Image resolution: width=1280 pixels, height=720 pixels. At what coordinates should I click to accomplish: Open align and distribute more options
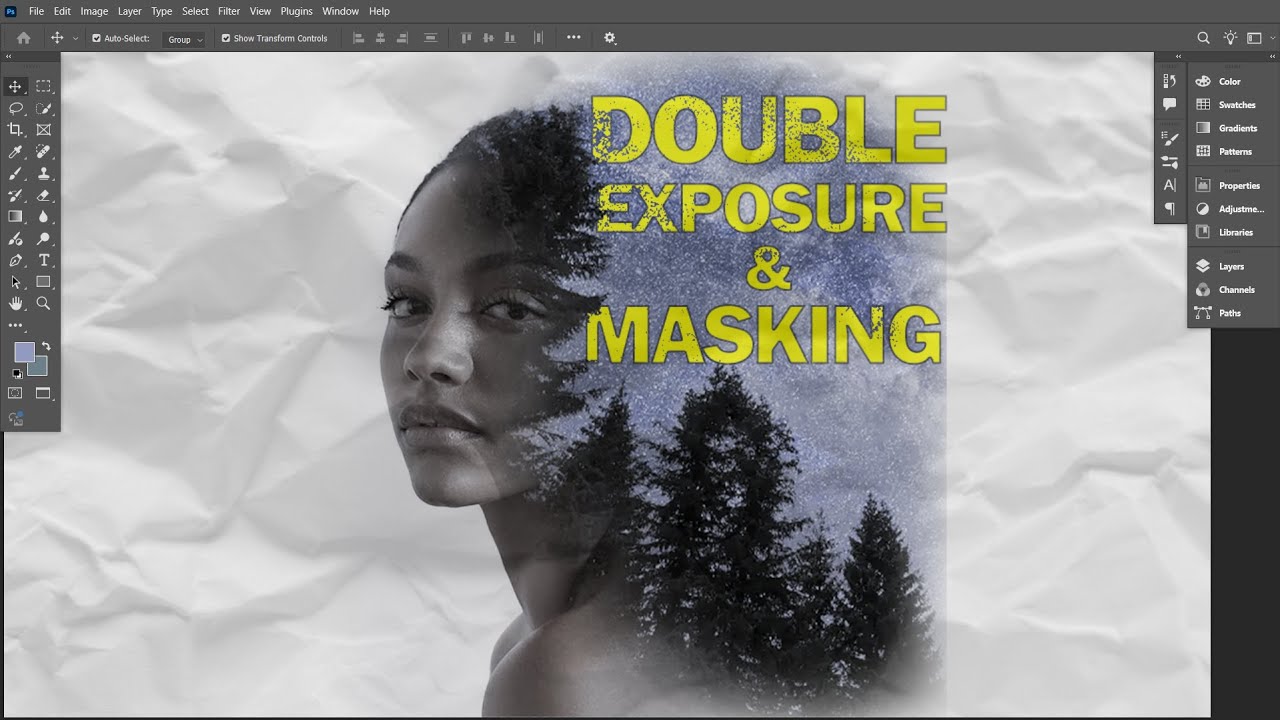573,38
